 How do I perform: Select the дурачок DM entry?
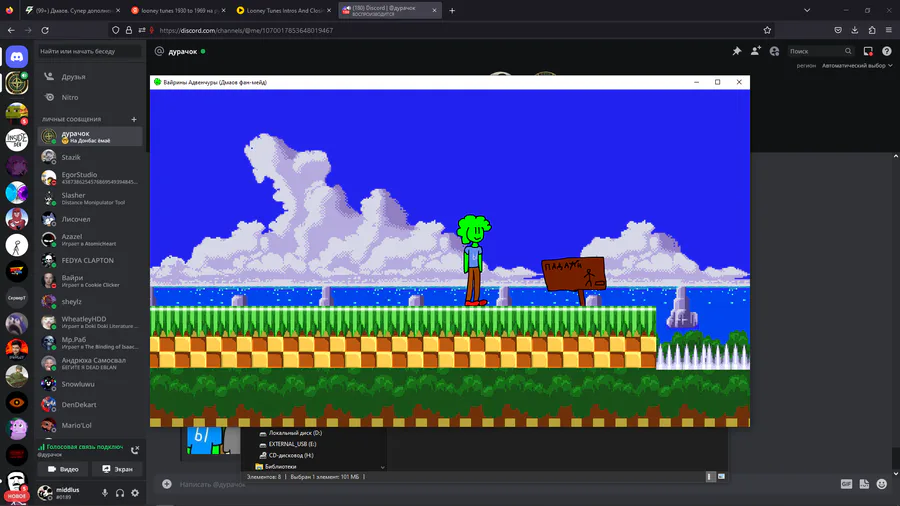(90, 136)
